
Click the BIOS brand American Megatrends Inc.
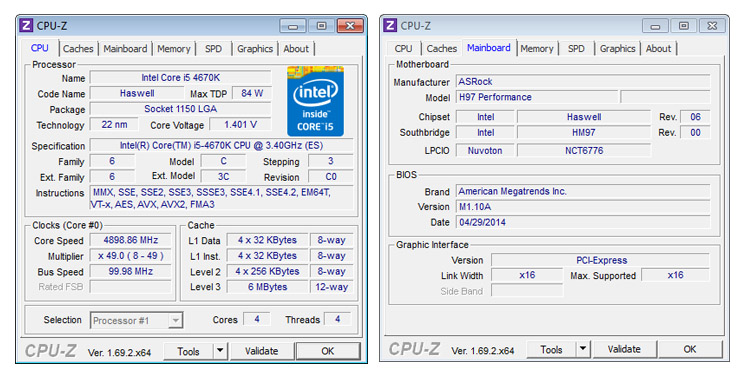click(583, 191)
